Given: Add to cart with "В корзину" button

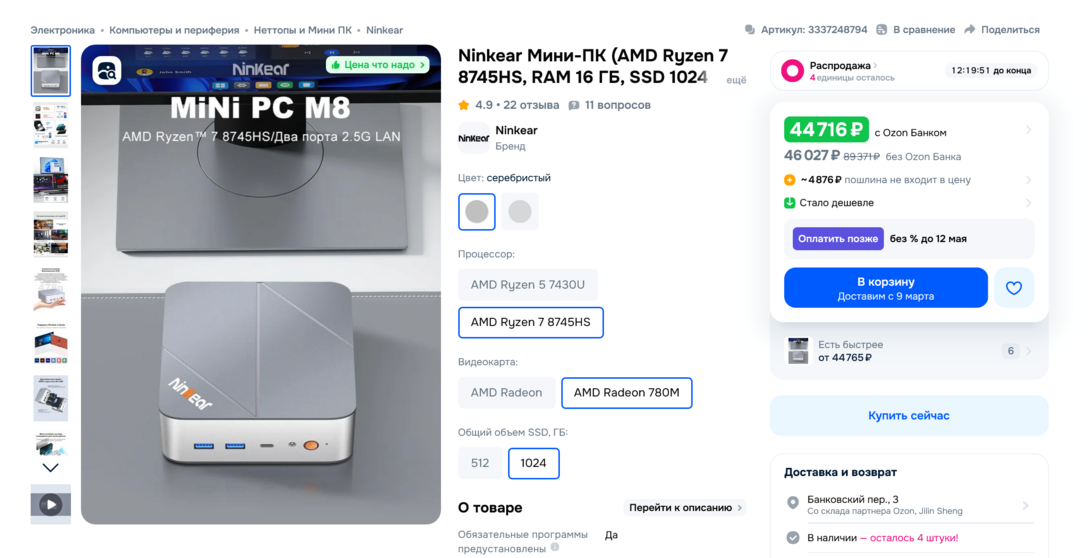Looking at the screenshot, I should pyautogui.click(x=885, y=288).
